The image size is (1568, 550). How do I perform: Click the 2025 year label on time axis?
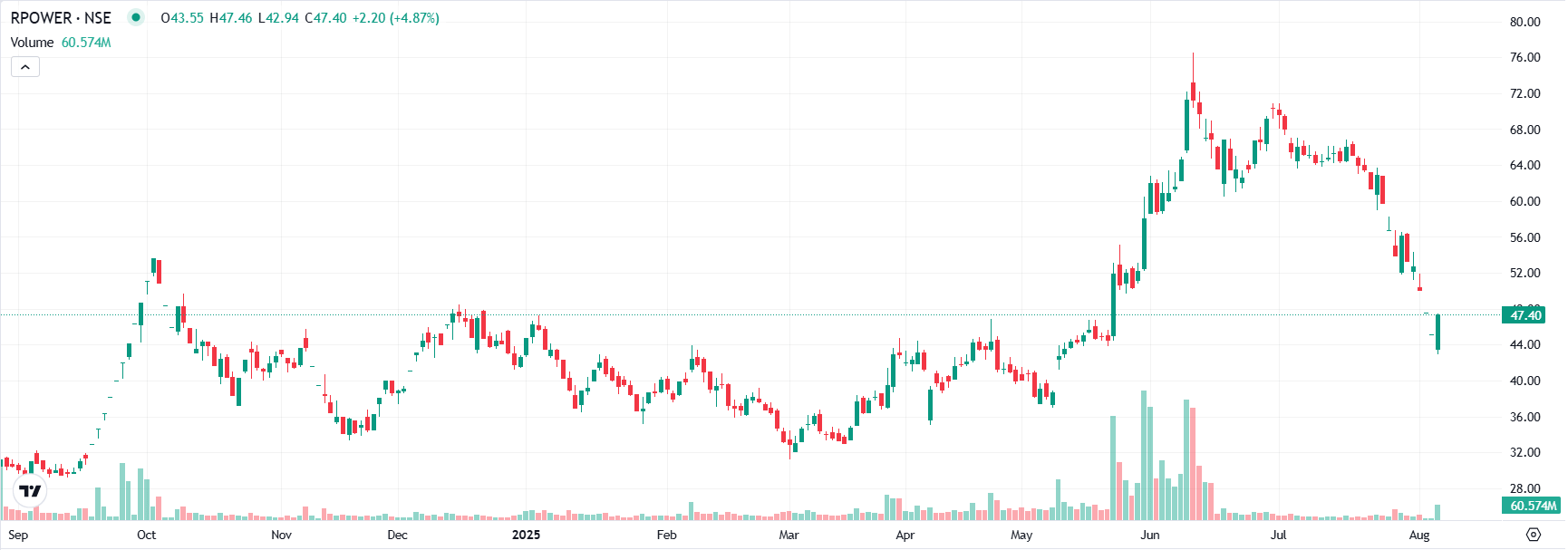click(526, 535)
